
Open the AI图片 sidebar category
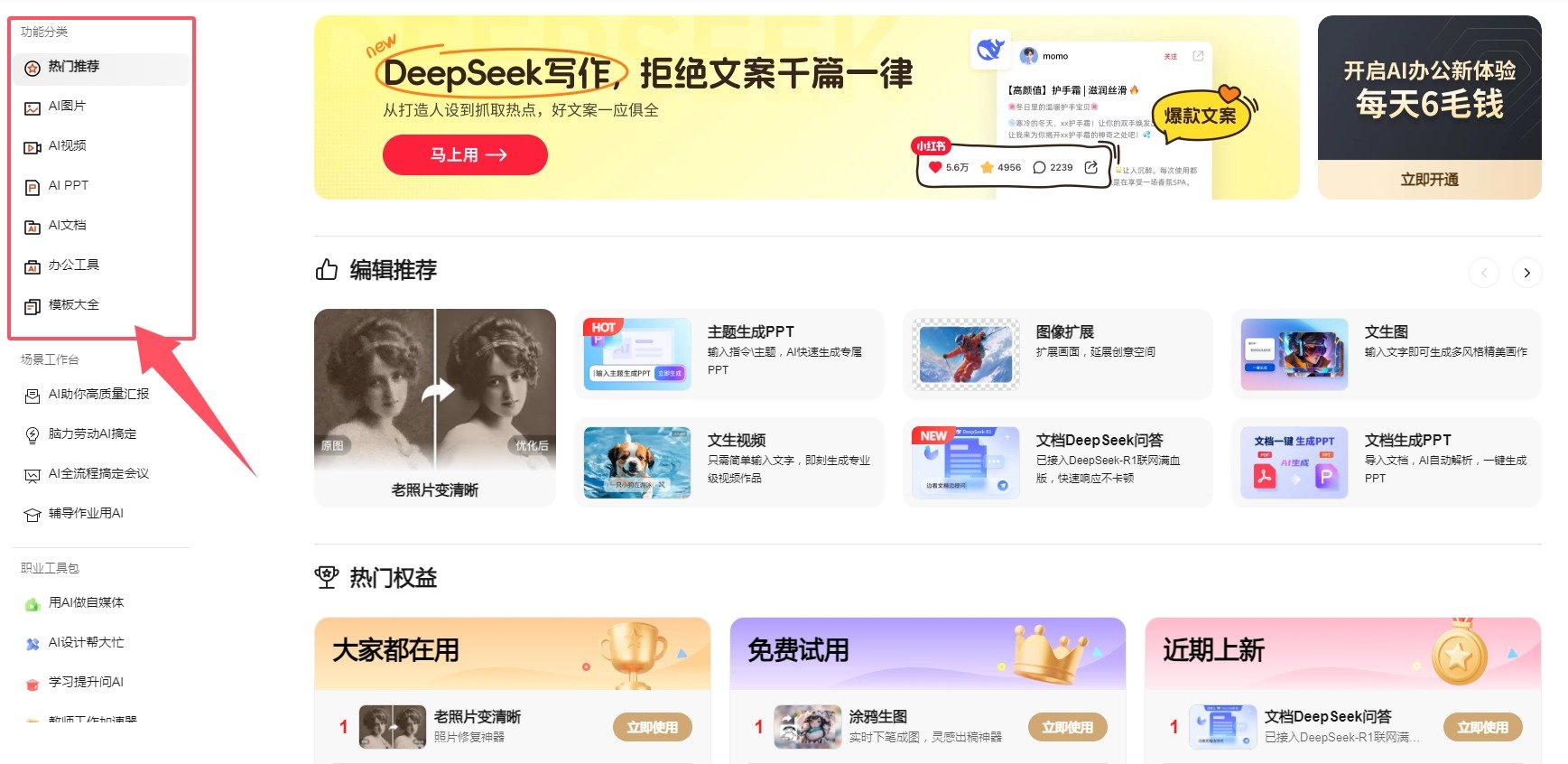click(101, 107)
